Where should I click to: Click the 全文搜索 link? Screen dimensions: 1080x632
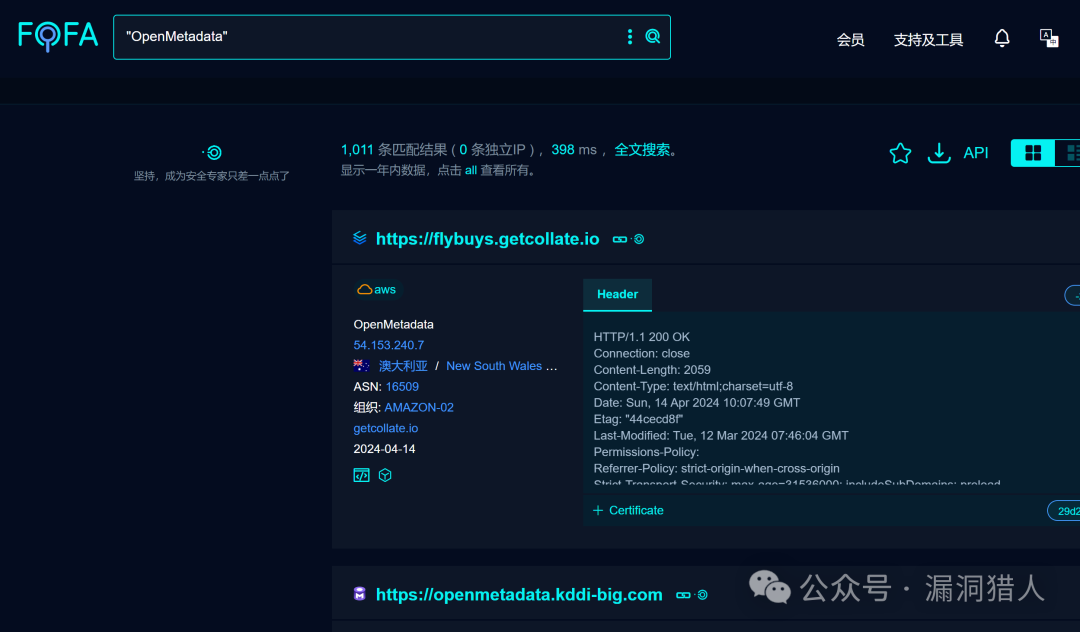pos(642,149)
